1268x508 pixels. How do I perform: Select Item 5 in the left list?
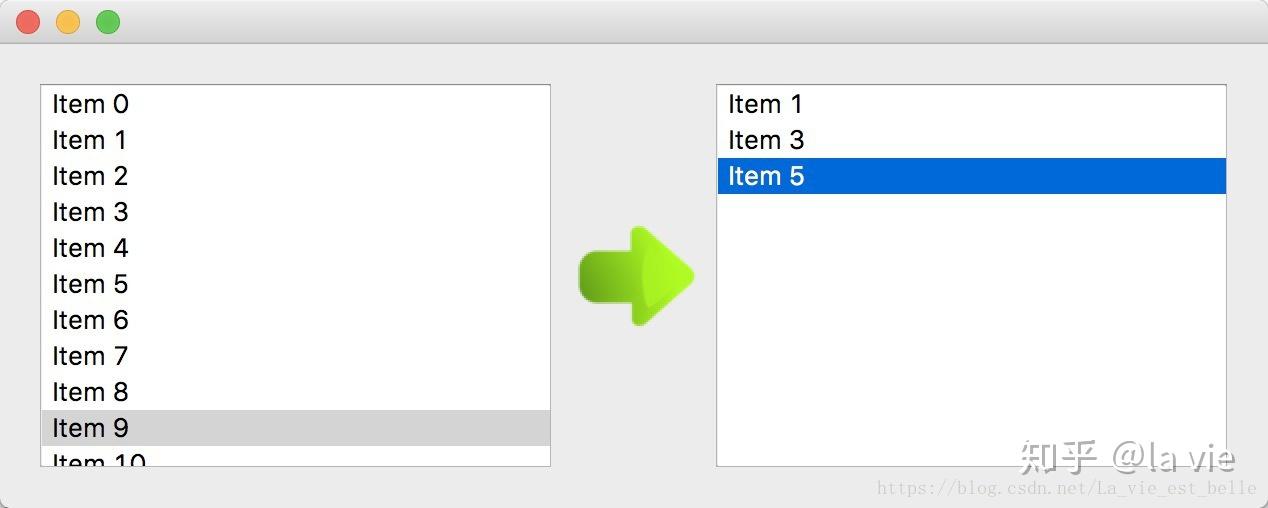[x=91, y=284]
